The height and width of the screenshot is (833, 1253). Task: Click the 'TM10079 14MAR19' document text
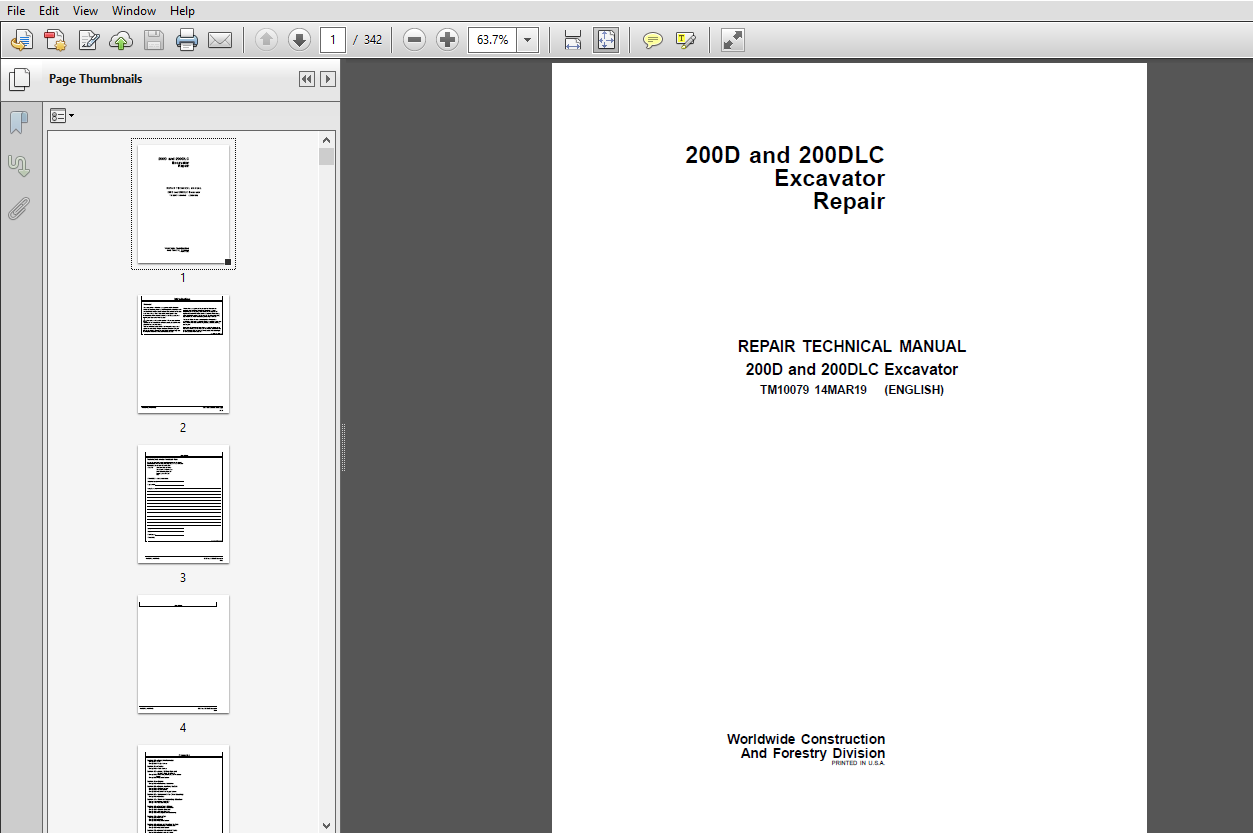(x=813, y=390)
